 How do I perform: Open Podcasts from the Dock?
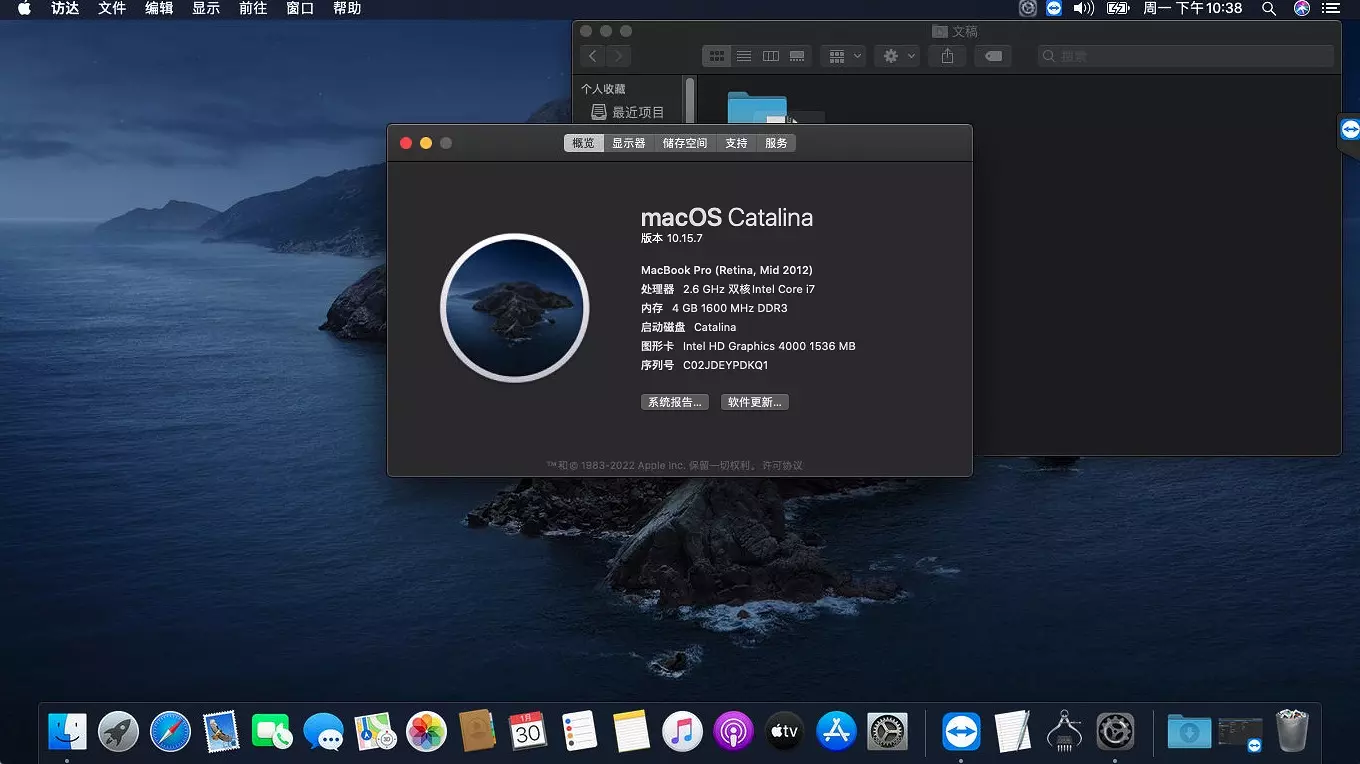pyautogui.click(x=733, y=731)
